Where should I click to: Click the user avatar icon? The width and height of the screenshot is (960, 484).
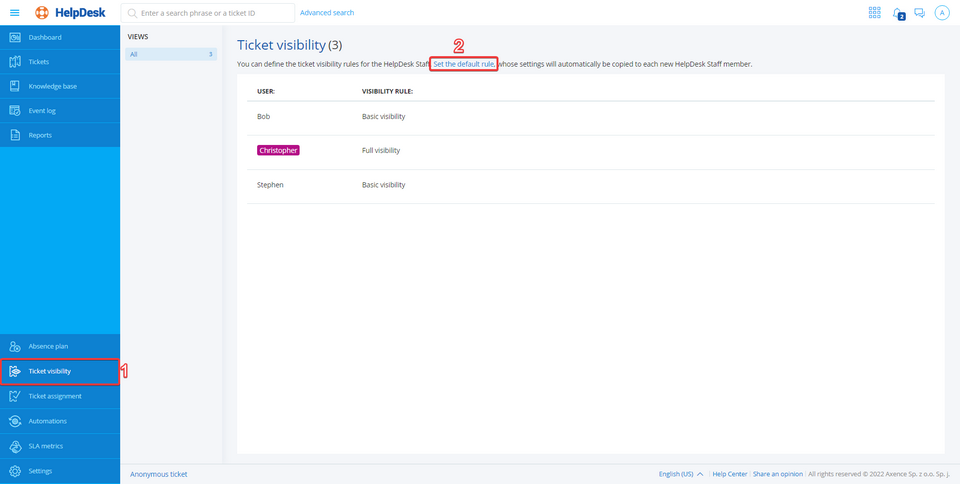pyautogui.click(x=941, y=13)
